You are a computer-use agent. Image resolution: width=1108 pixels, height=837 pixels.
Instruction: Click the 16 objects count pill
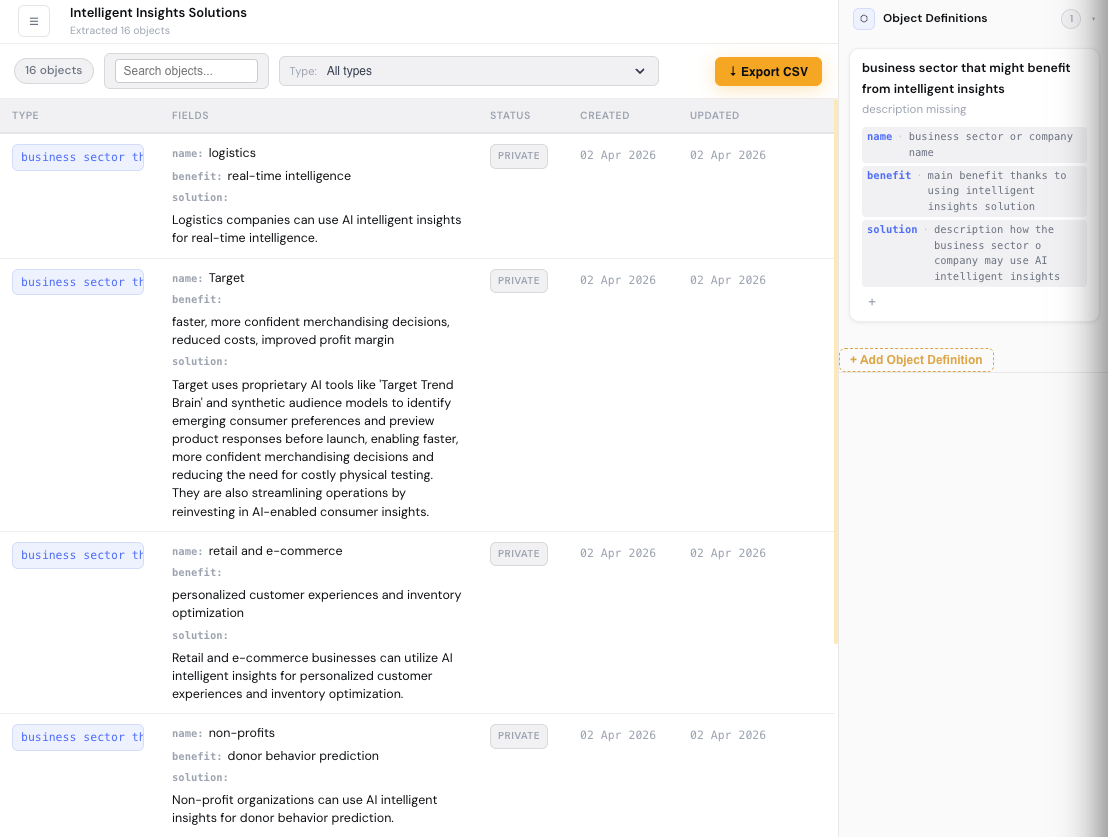pyautogui.click(x=54, y=71)
